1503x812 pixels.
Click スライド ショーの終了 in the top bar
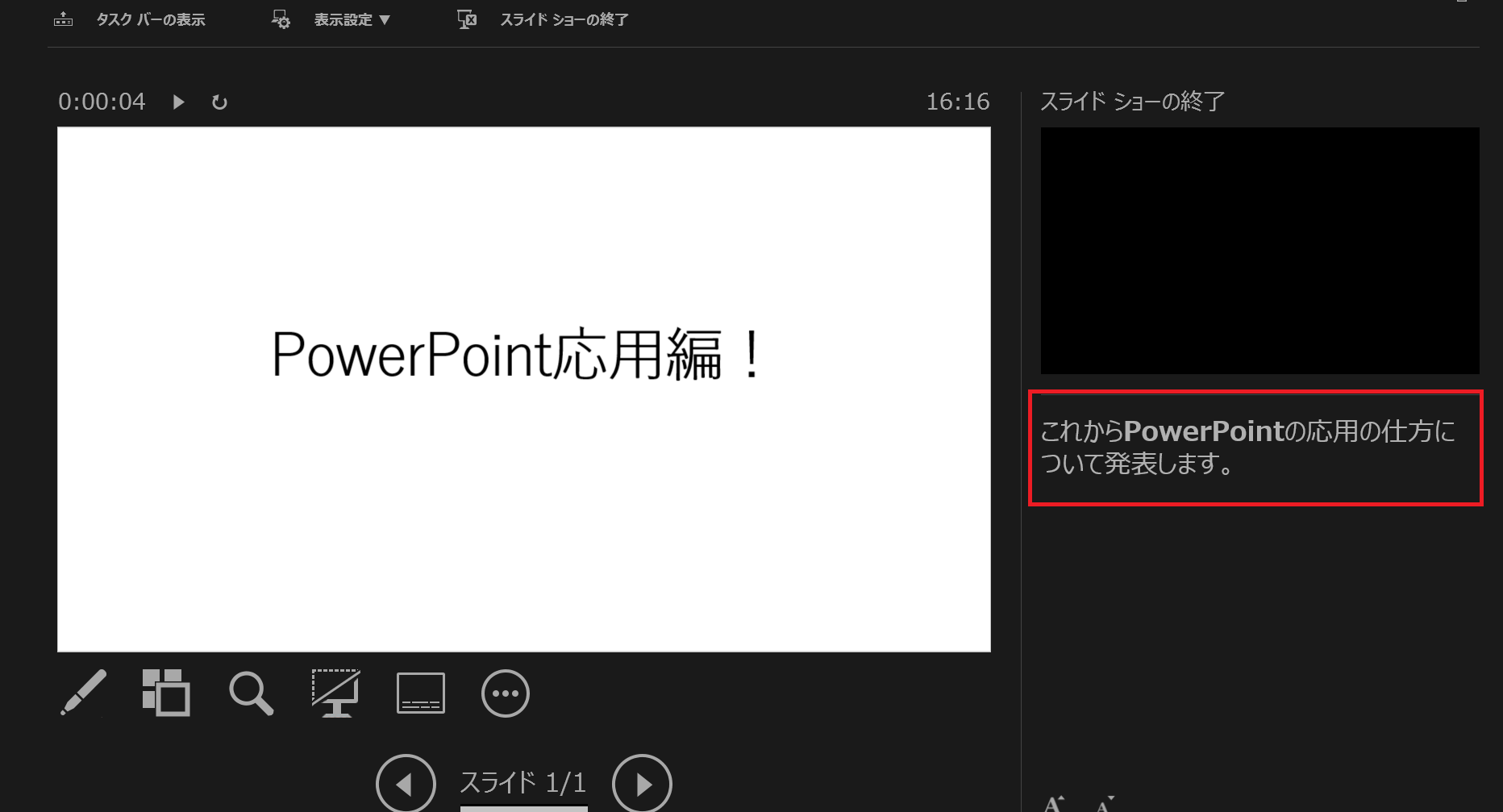pyautogui.click(x=564, y=20)
